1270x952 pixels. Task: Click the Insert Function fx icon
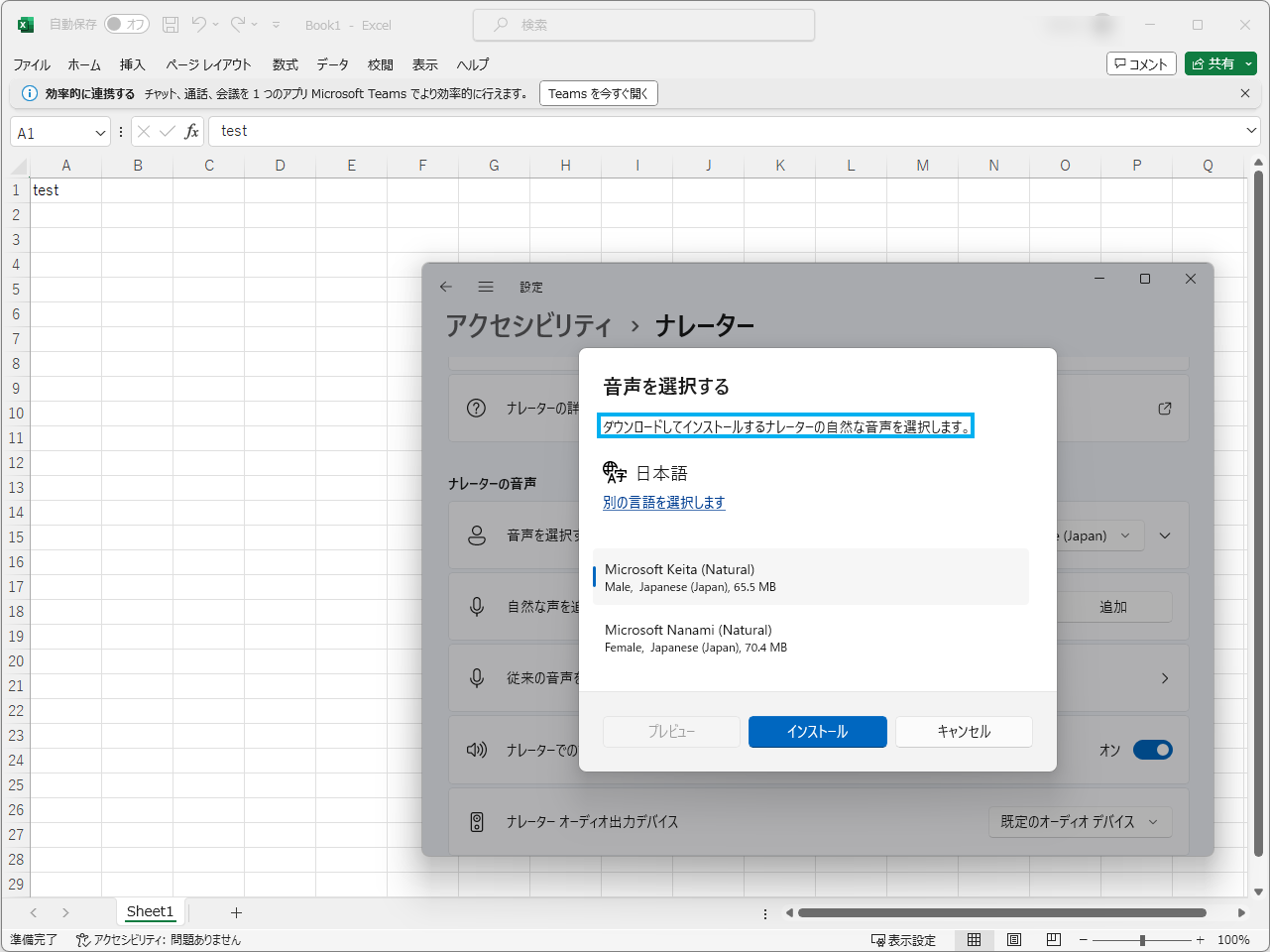[191, 130]
